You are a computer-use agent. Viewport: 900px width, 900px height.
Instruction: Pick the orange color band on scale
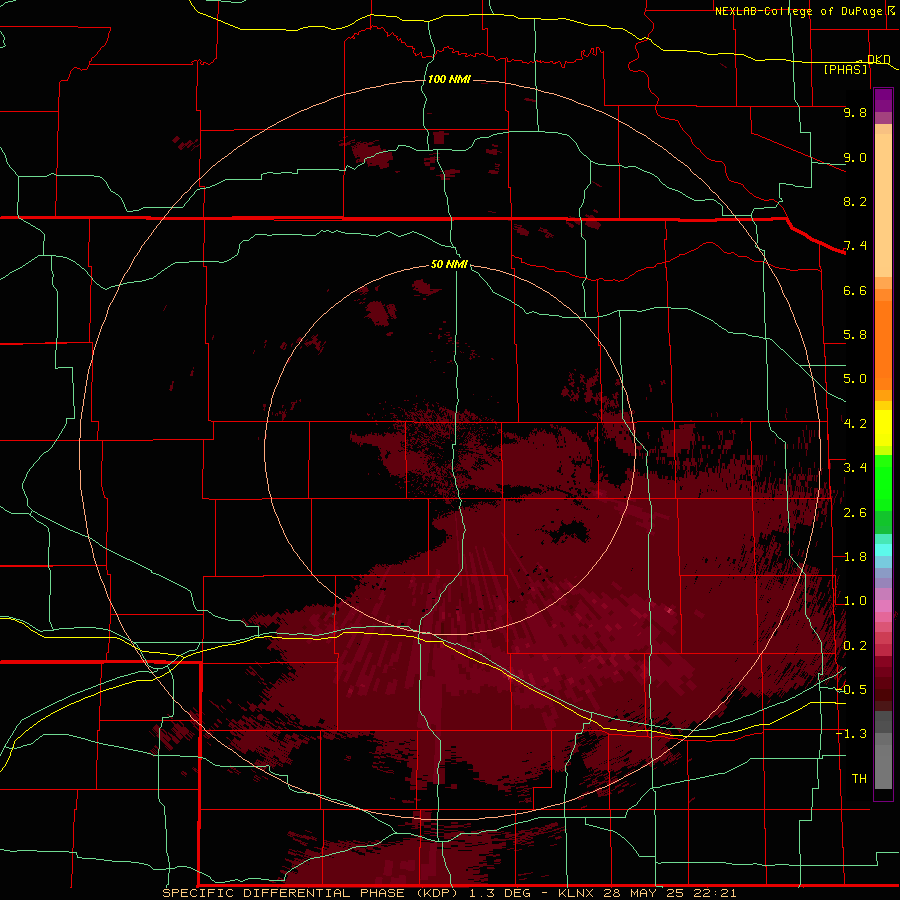point(883,344)
